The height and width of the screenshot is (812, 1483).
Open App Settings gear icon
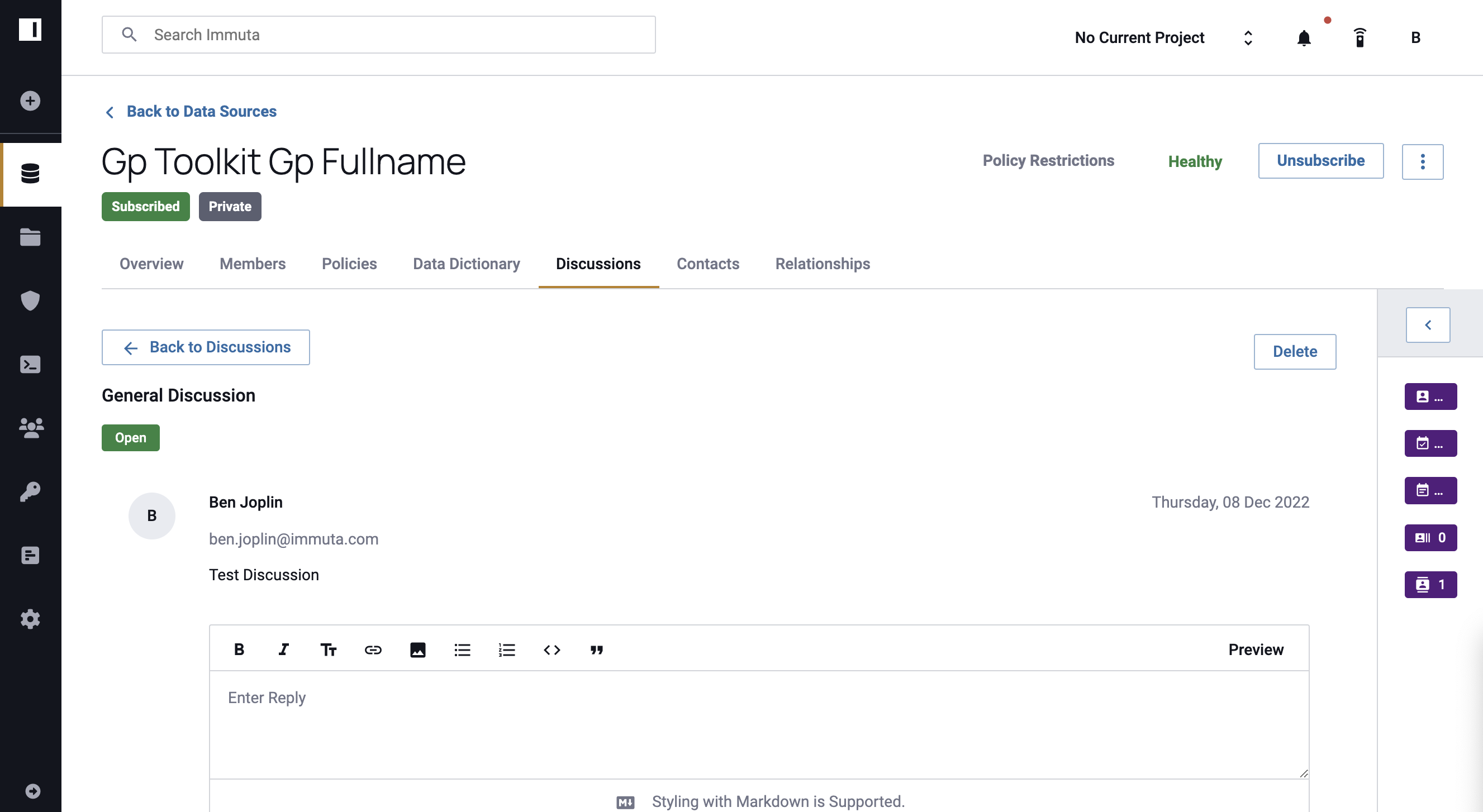(x=30, y=619)
